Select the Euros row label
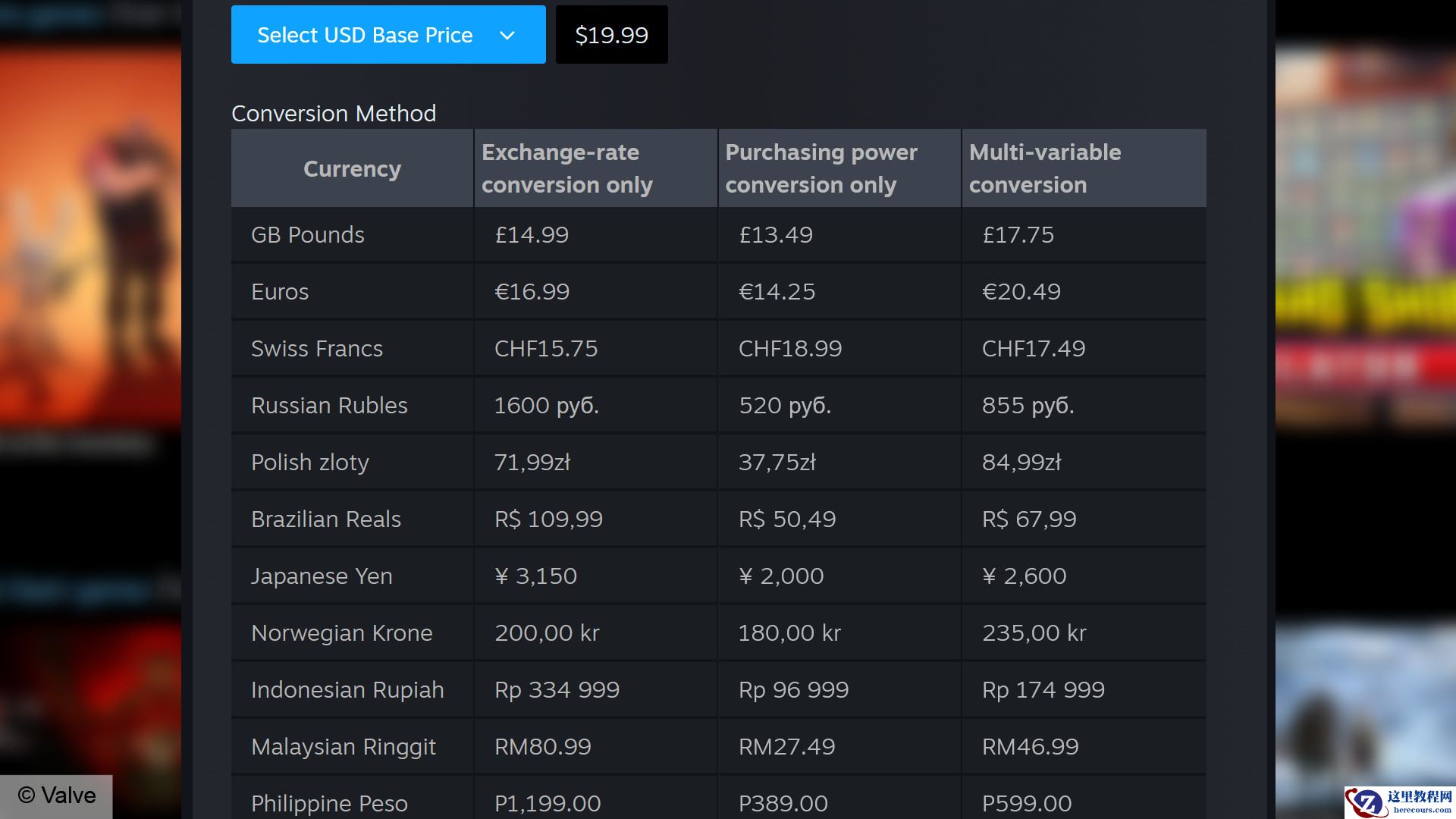 click(280, 292)
